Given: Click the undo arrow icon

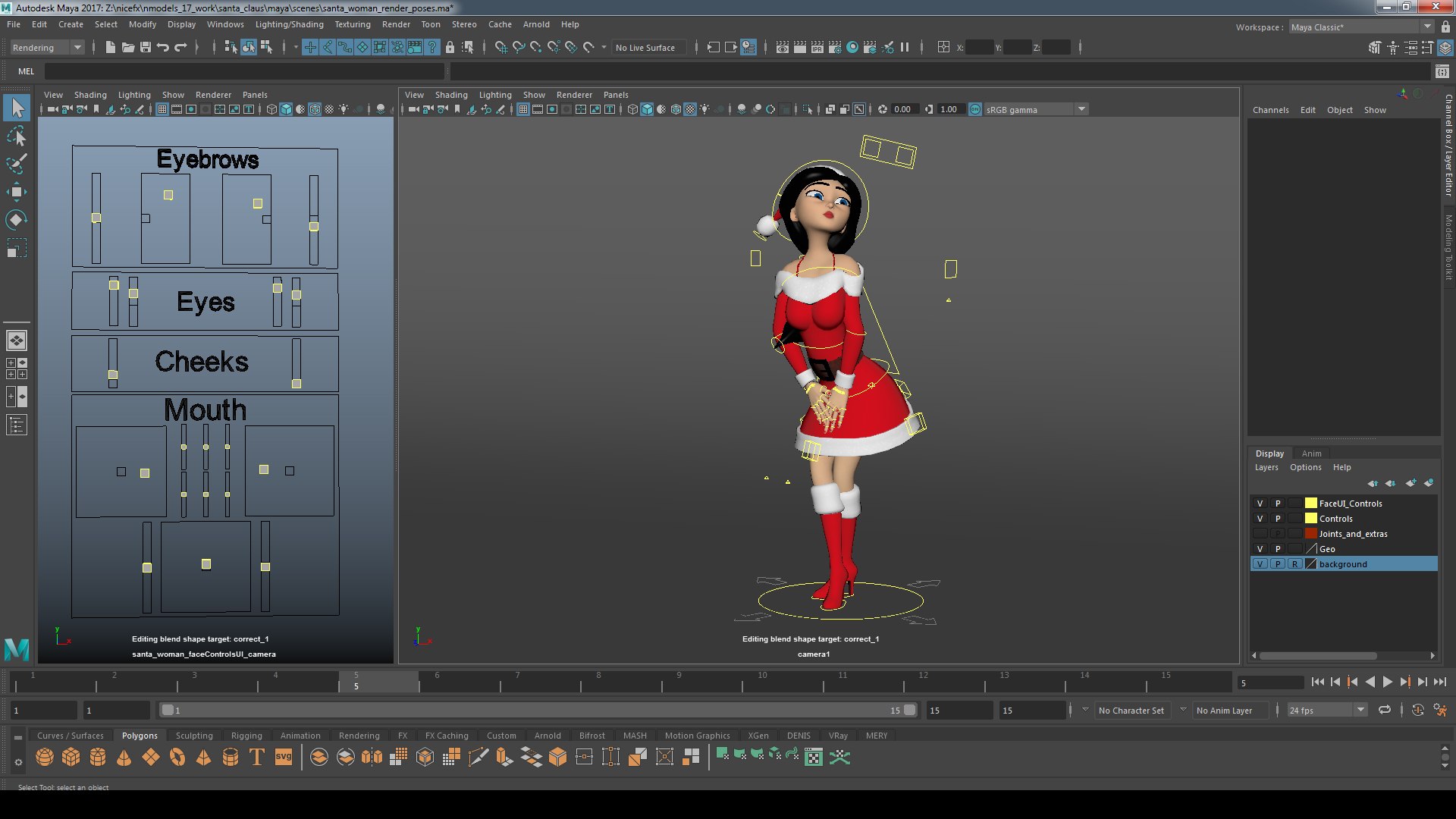Looking at the screenshot, I should (163, 47).
